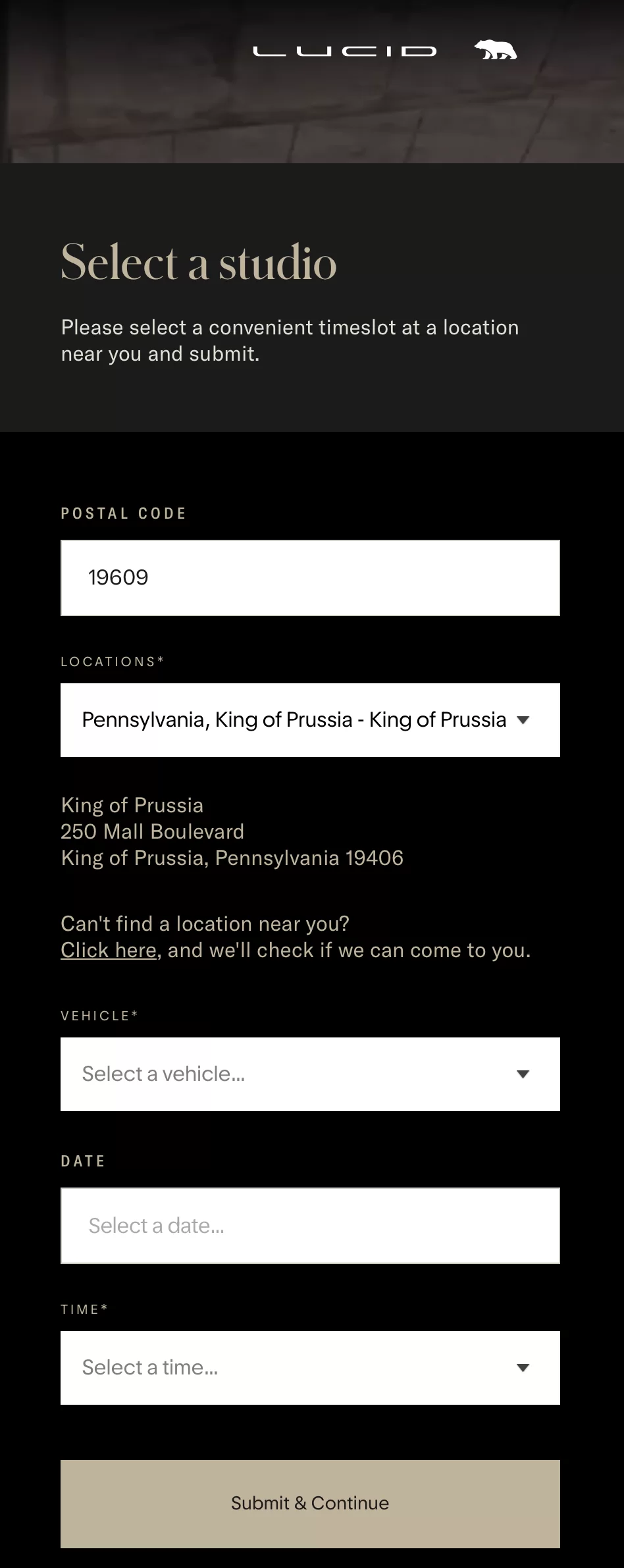Focus the Postal Code field containing 19609
Screen dimensions: 624x1568
click(x=310, y=578)
